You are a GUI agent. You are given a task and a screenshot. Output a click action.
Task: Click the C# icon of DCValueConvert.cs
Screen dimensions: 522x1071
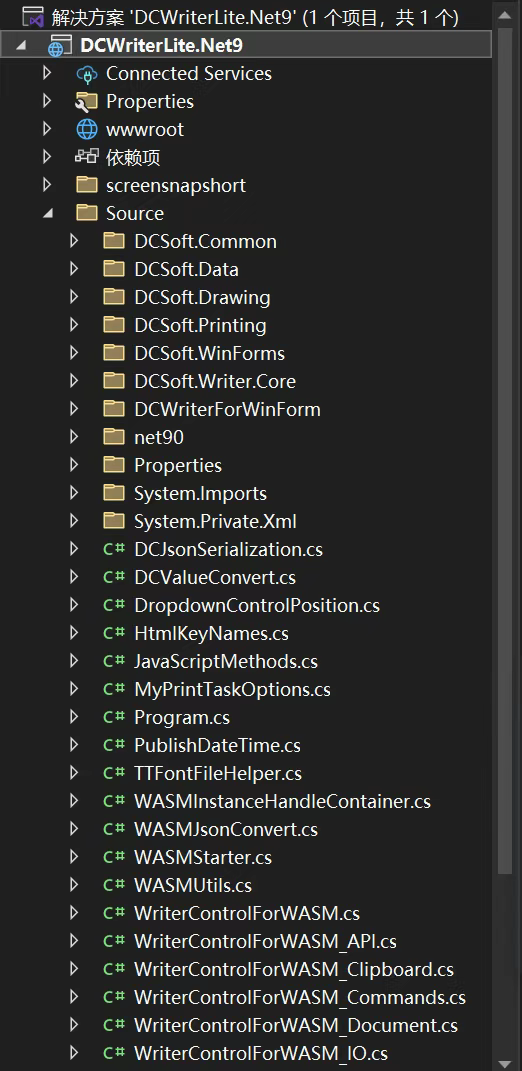pyautogui.click(x=114, y=577)
